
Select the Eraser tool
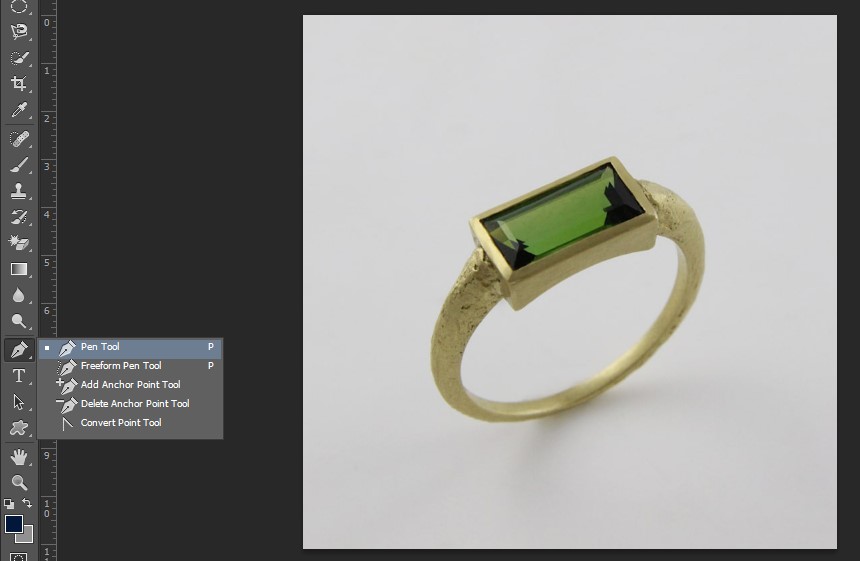[x=19, y=243]
